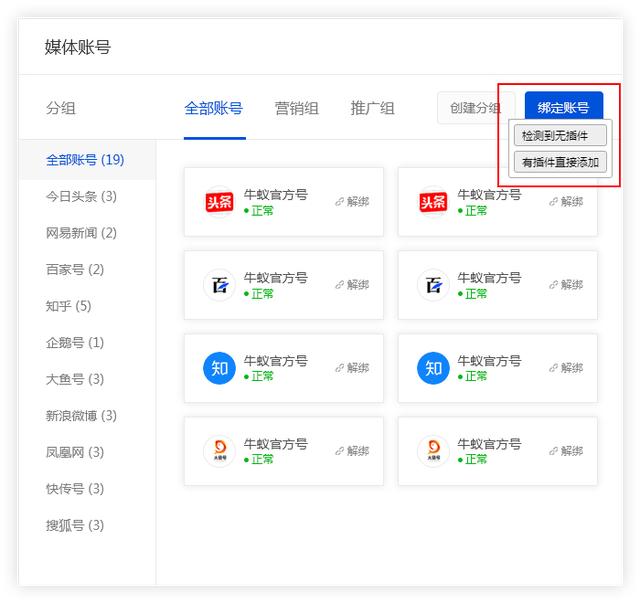Click the Baijiahao logo on the left card

[219, 285]
